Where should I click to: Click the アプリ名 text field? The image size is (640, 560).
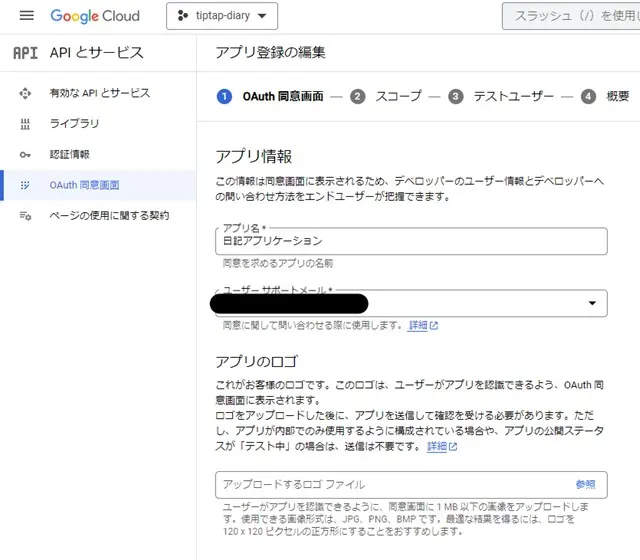[x=411, y=241]
